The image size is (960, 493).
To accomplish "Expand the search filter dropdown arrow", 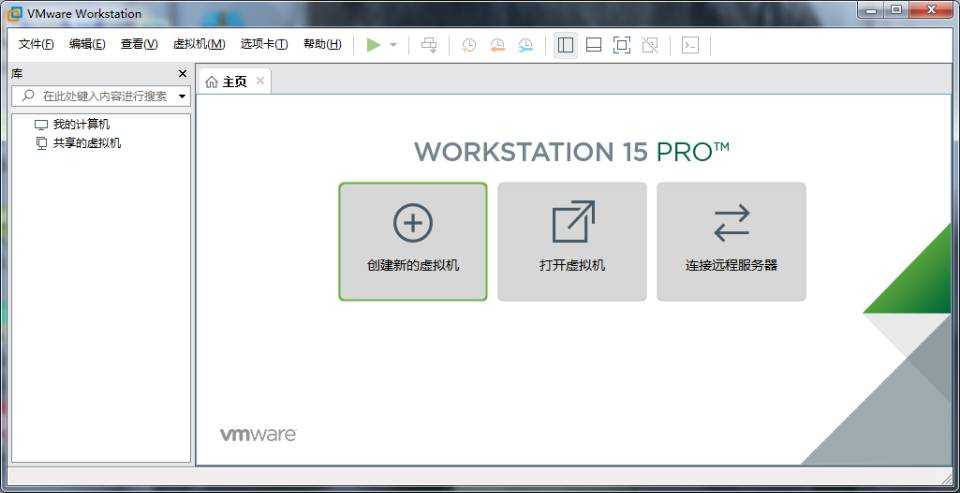I will [182, 97].
